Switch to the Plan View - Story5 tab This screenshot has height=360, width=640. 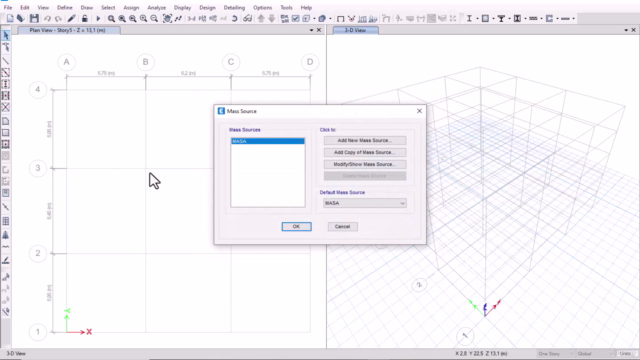[x=68, y=30]
